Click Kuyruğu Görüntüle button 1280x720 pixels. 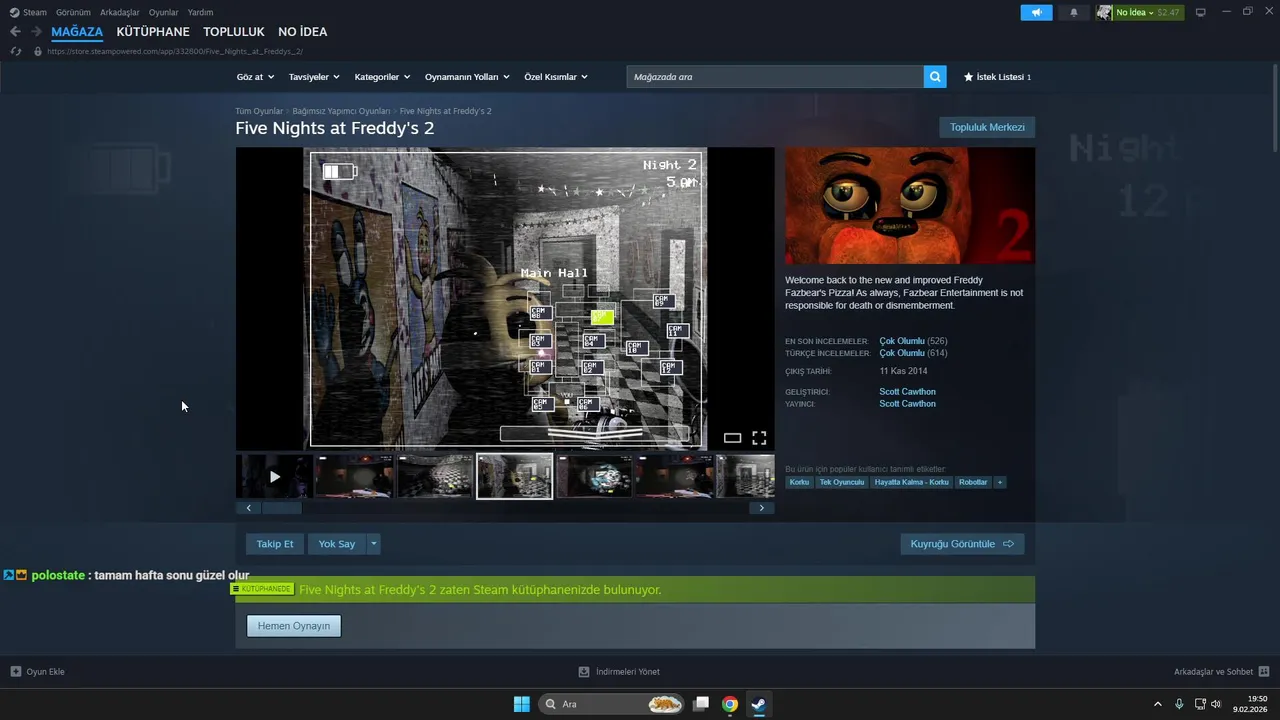962,544
